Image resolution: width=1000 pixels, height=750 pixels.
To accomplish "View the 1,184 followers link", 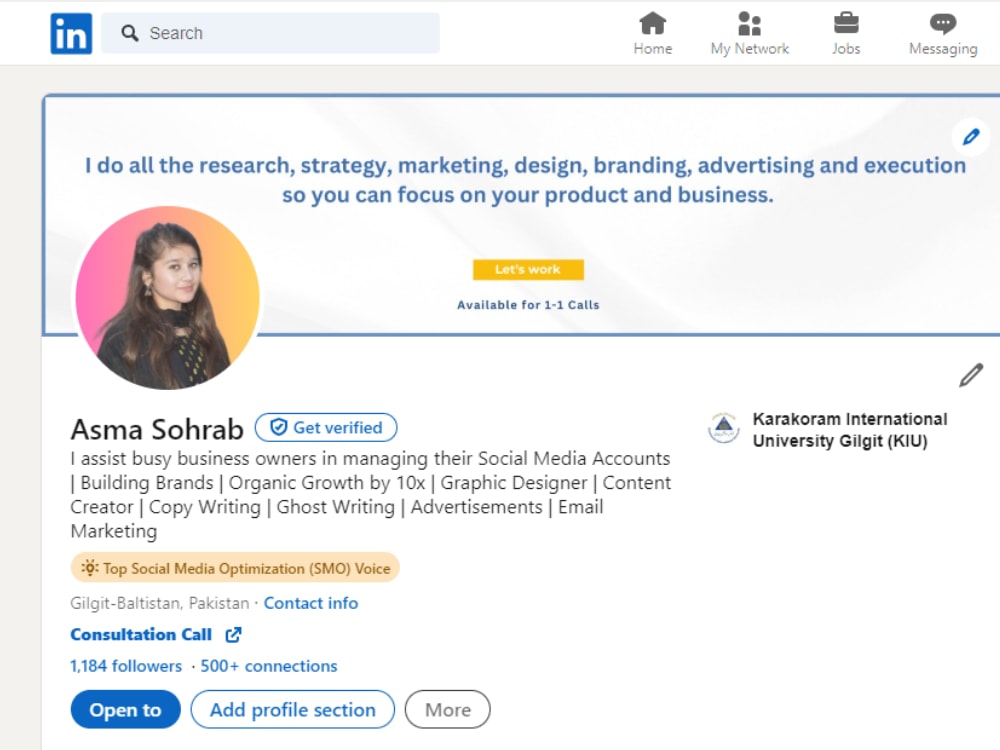I will (126, 666).
